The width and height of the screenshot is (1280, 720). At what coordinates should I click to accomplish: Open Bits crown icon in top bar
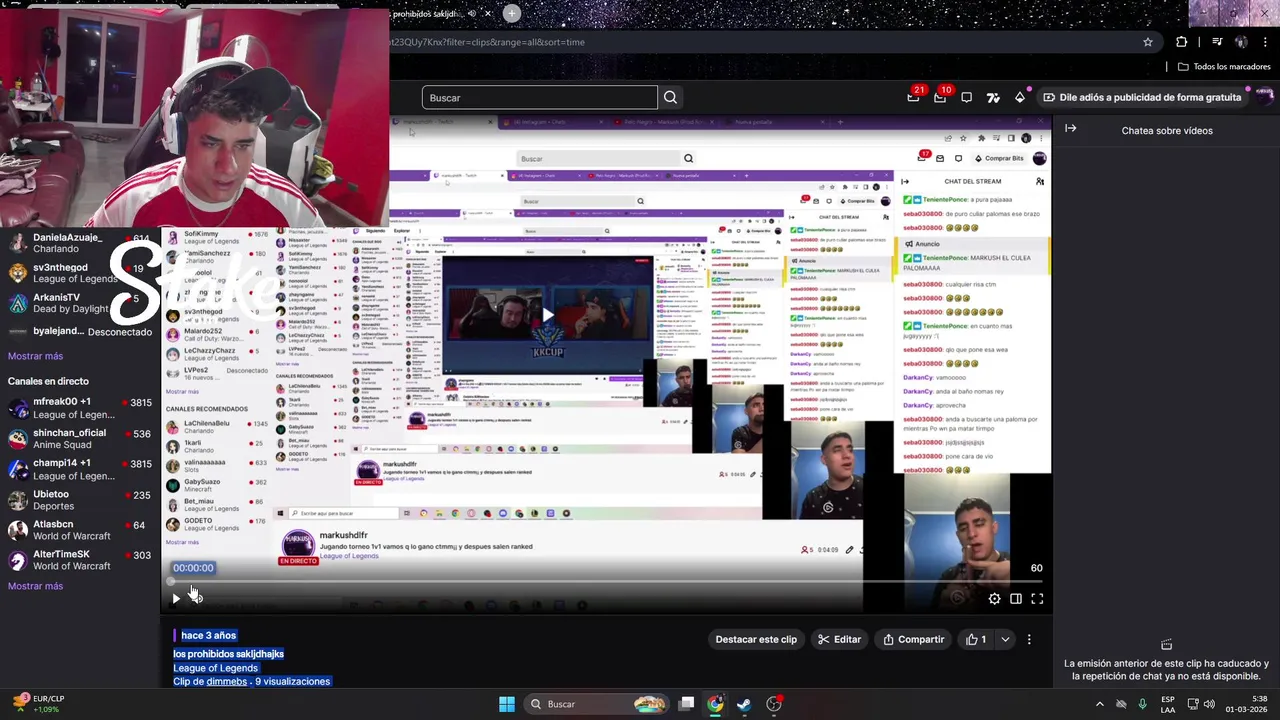pyautogui.click(x=1019, y=97)
